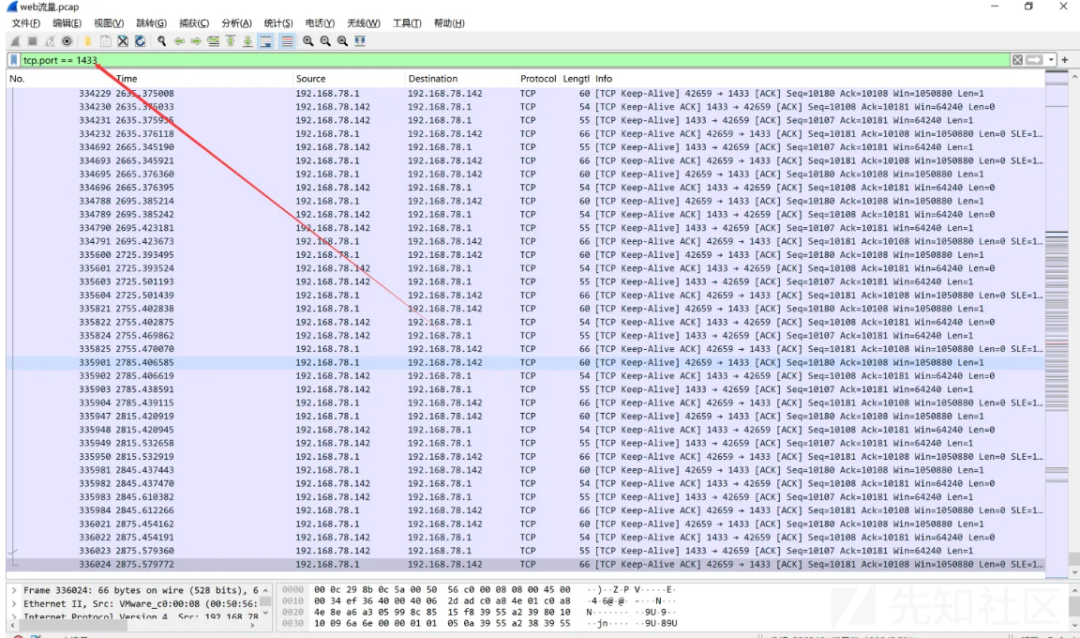
Task: Toggle packet list colorization
Action: click(x=287, y=41)
